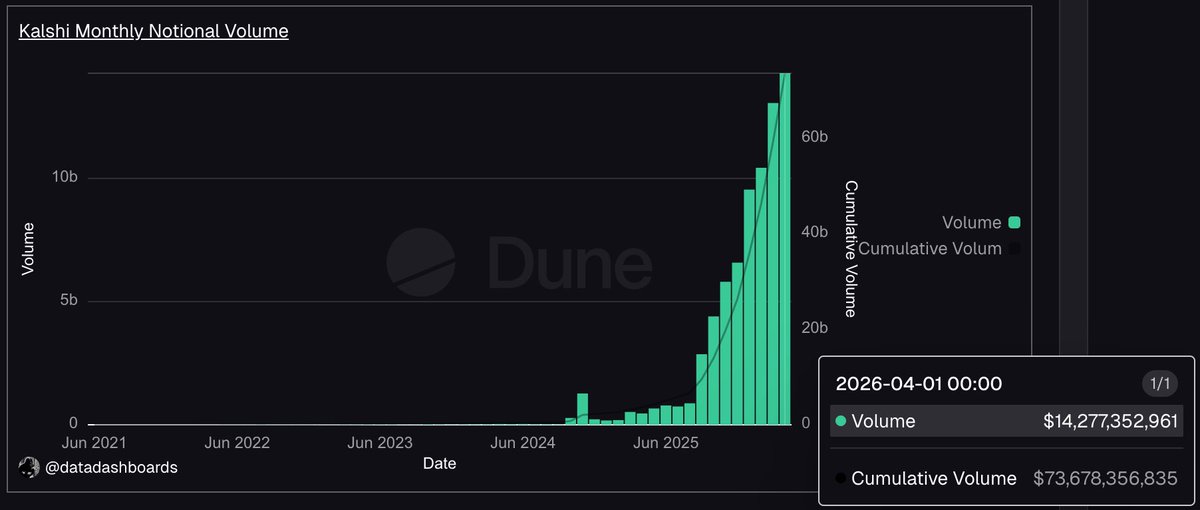
Task: Click the black Cumulative Volum legend swatch
Action: 1015,248
